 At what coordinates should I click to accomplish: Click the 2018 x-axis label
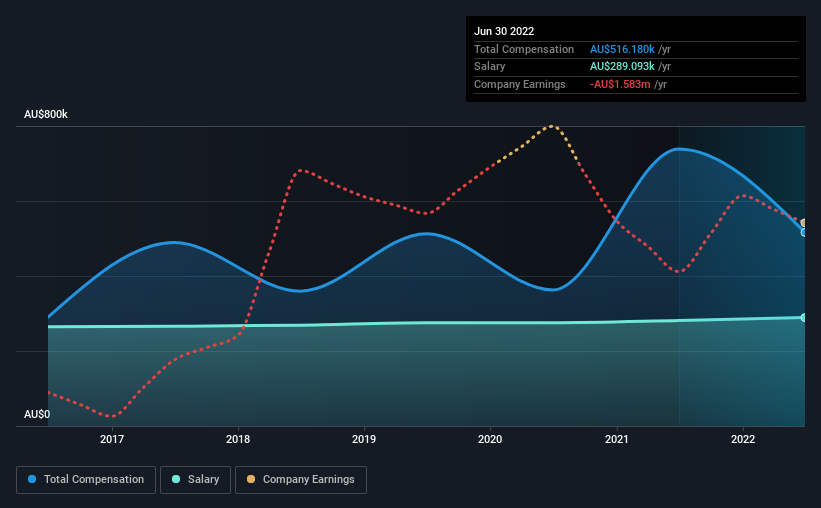pos(238,439)
